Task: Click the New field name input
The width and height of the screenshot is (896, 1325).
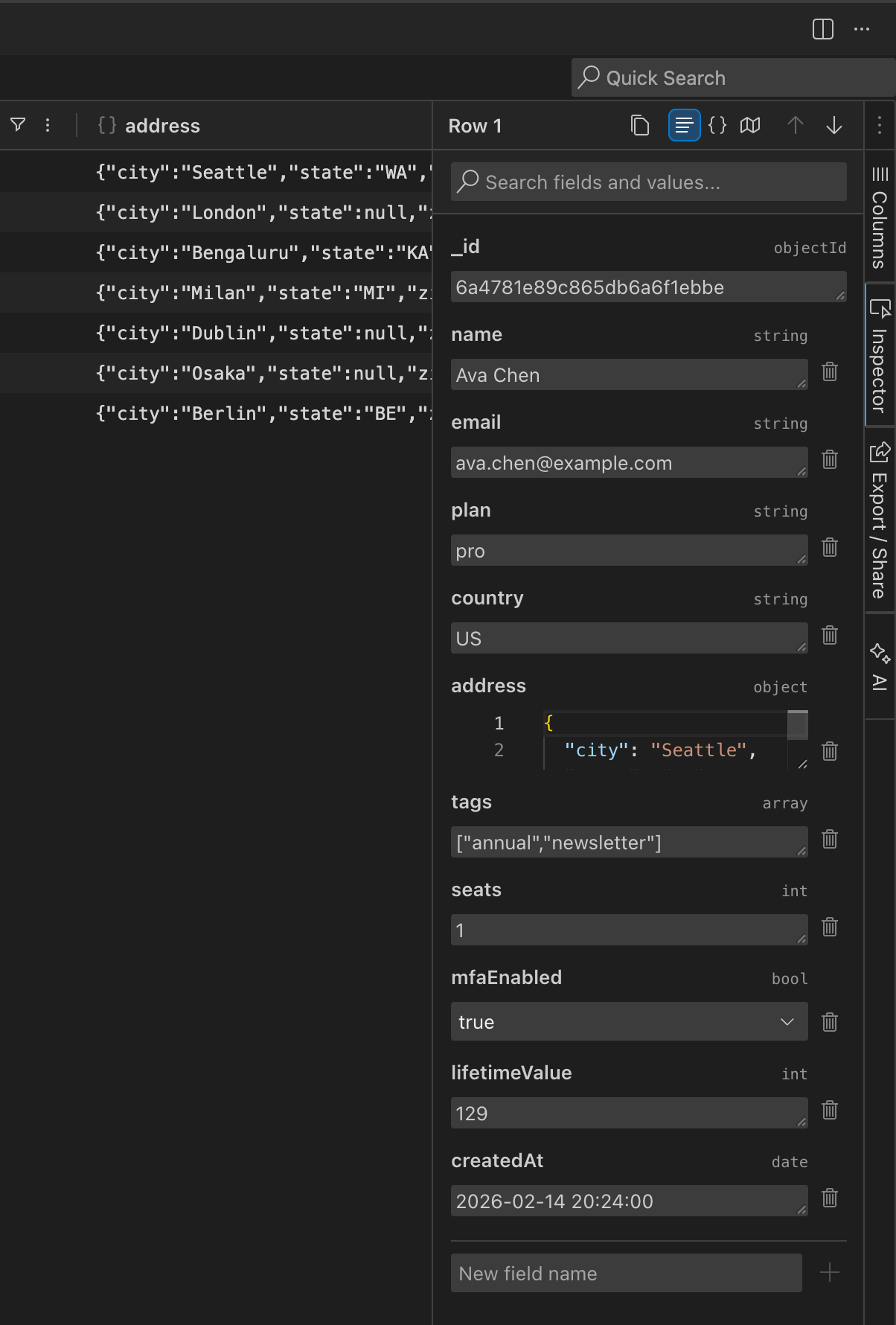Action: (x=626, y=1273)
